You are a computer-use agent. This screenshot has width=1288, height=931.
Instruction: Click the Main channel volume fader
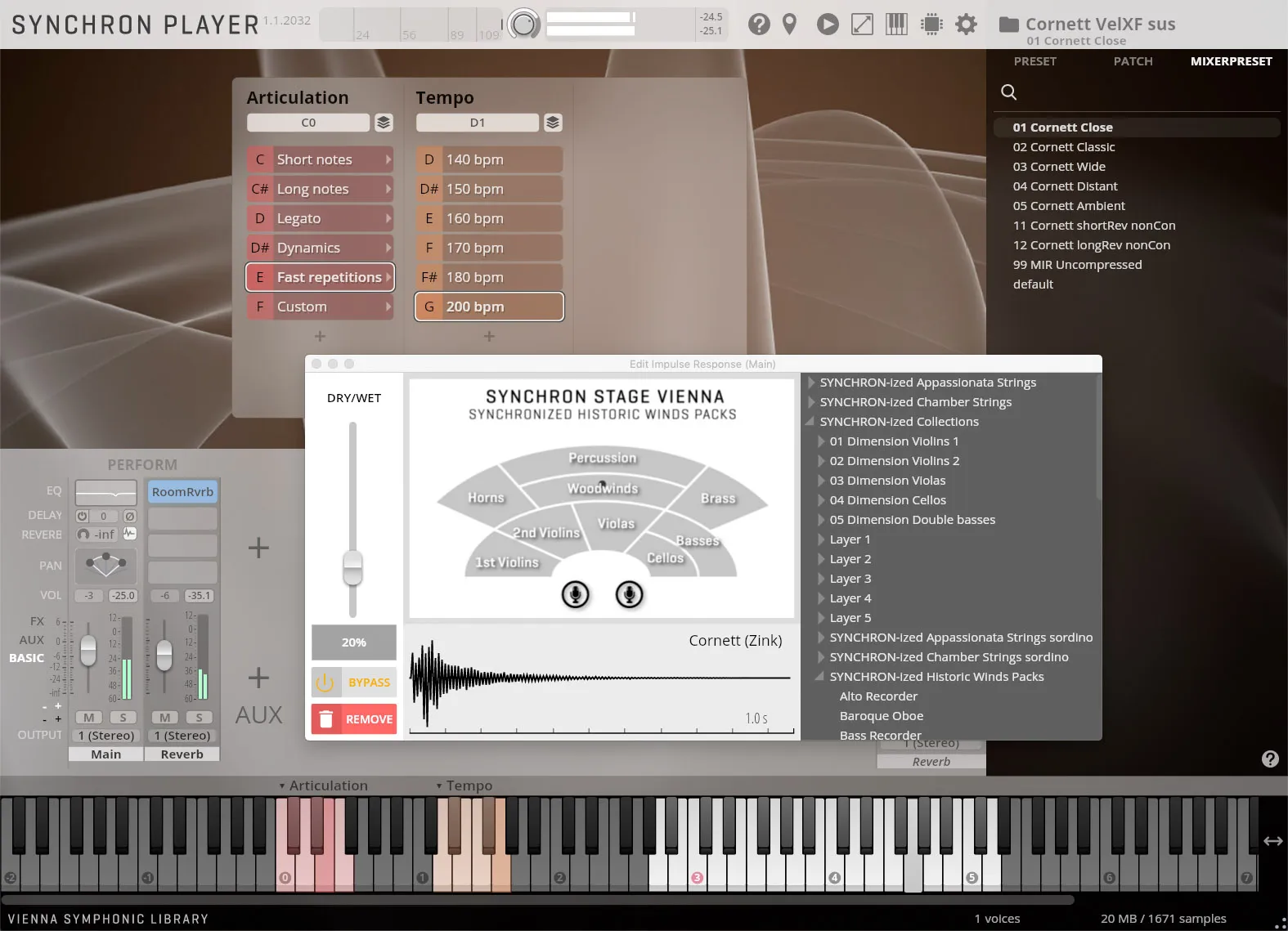(88, 651)
